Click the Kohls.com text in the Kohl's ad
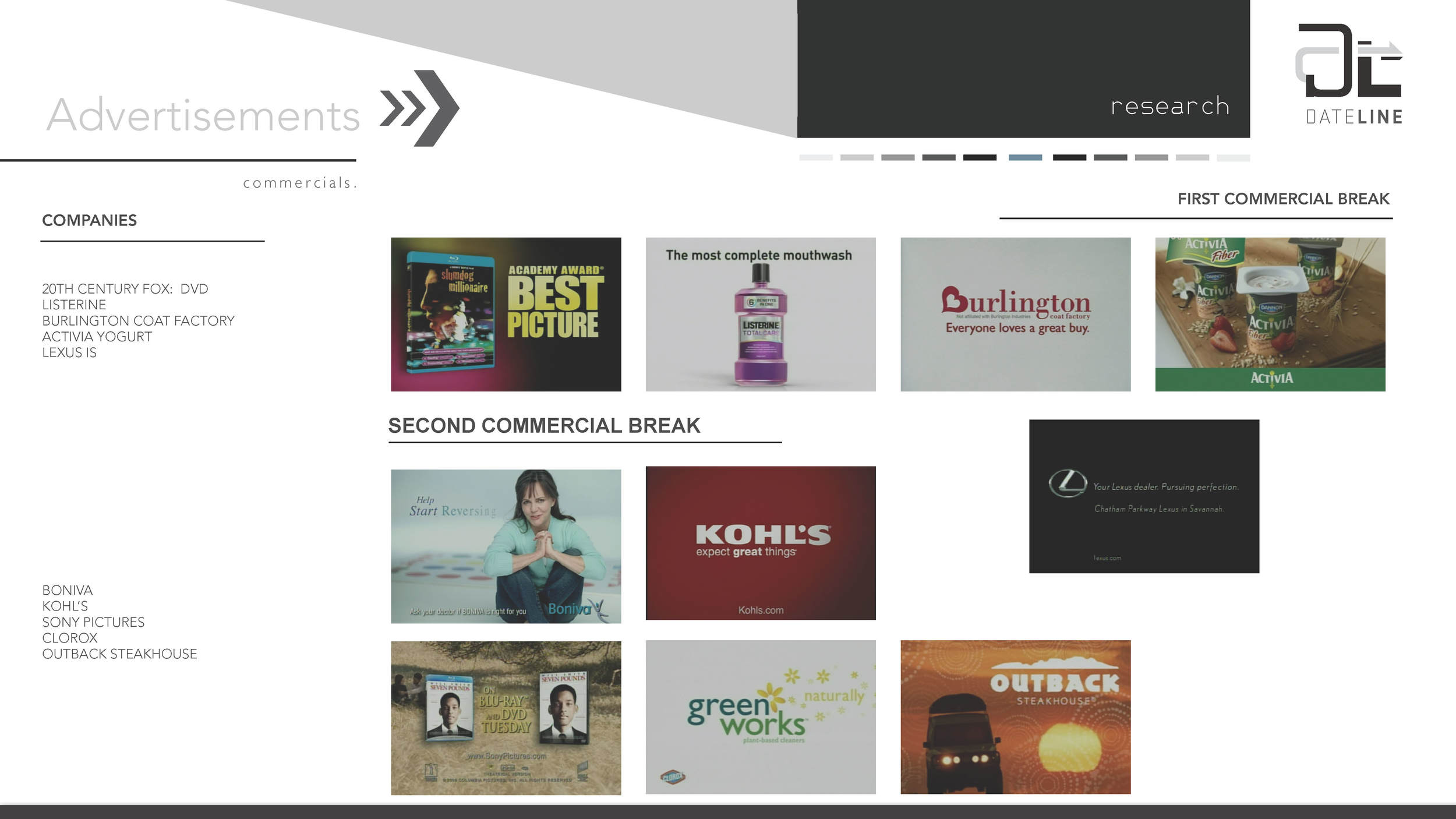1456x819 pixels. click(x=761, y=610)
